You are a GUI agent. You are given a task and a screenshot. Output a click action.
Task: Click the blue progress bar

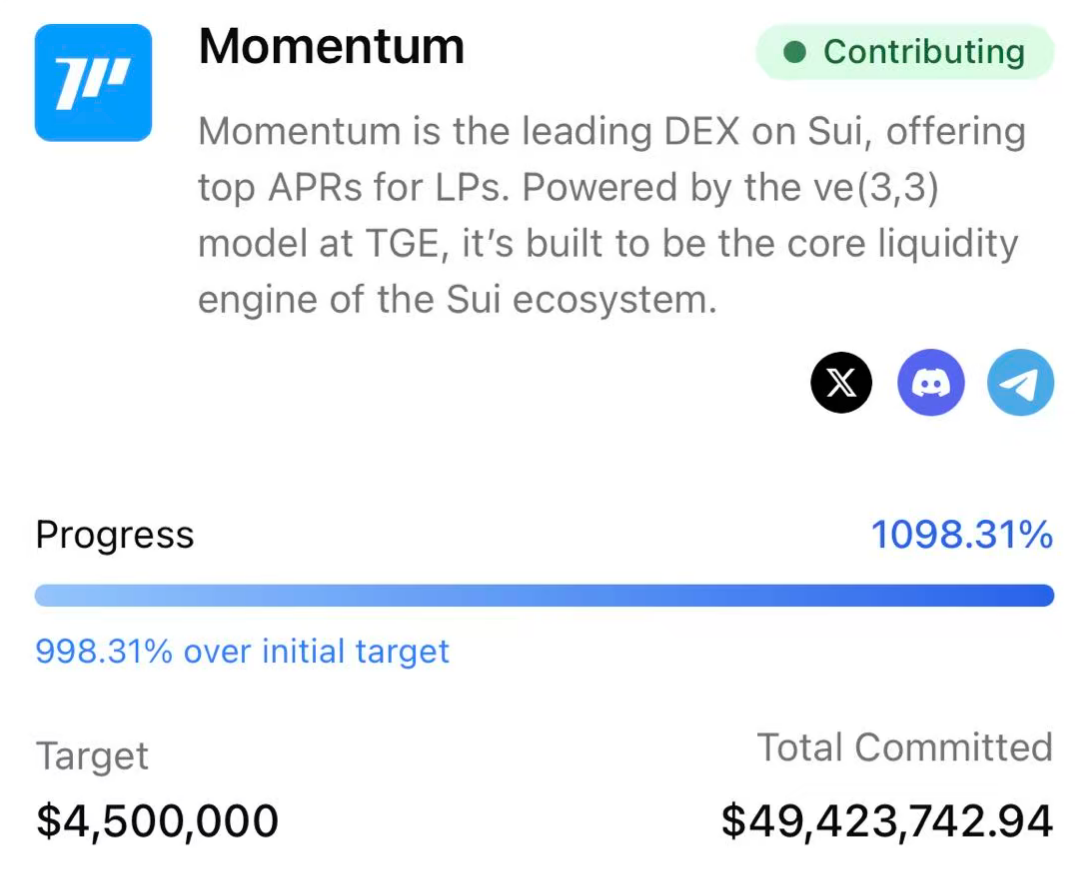tap(544, 596)
